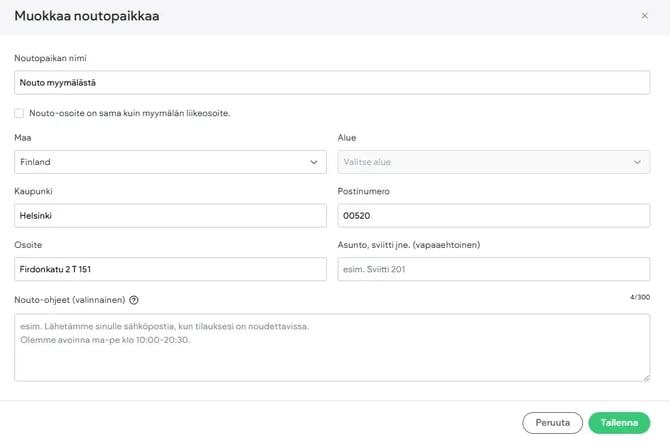The image size is (670, 442).
Task: Click the Kaupunki field containing Helsinki
Action: point(170,215)
